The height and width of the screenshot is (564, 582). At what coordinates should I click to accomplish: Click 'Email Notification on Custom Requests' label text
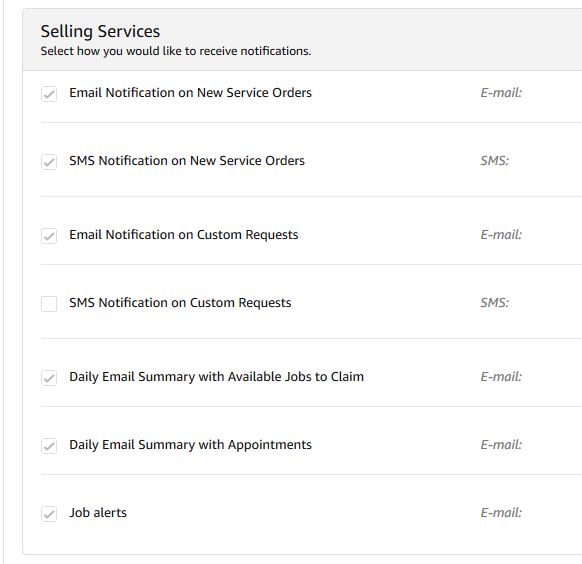click(184, 235)
